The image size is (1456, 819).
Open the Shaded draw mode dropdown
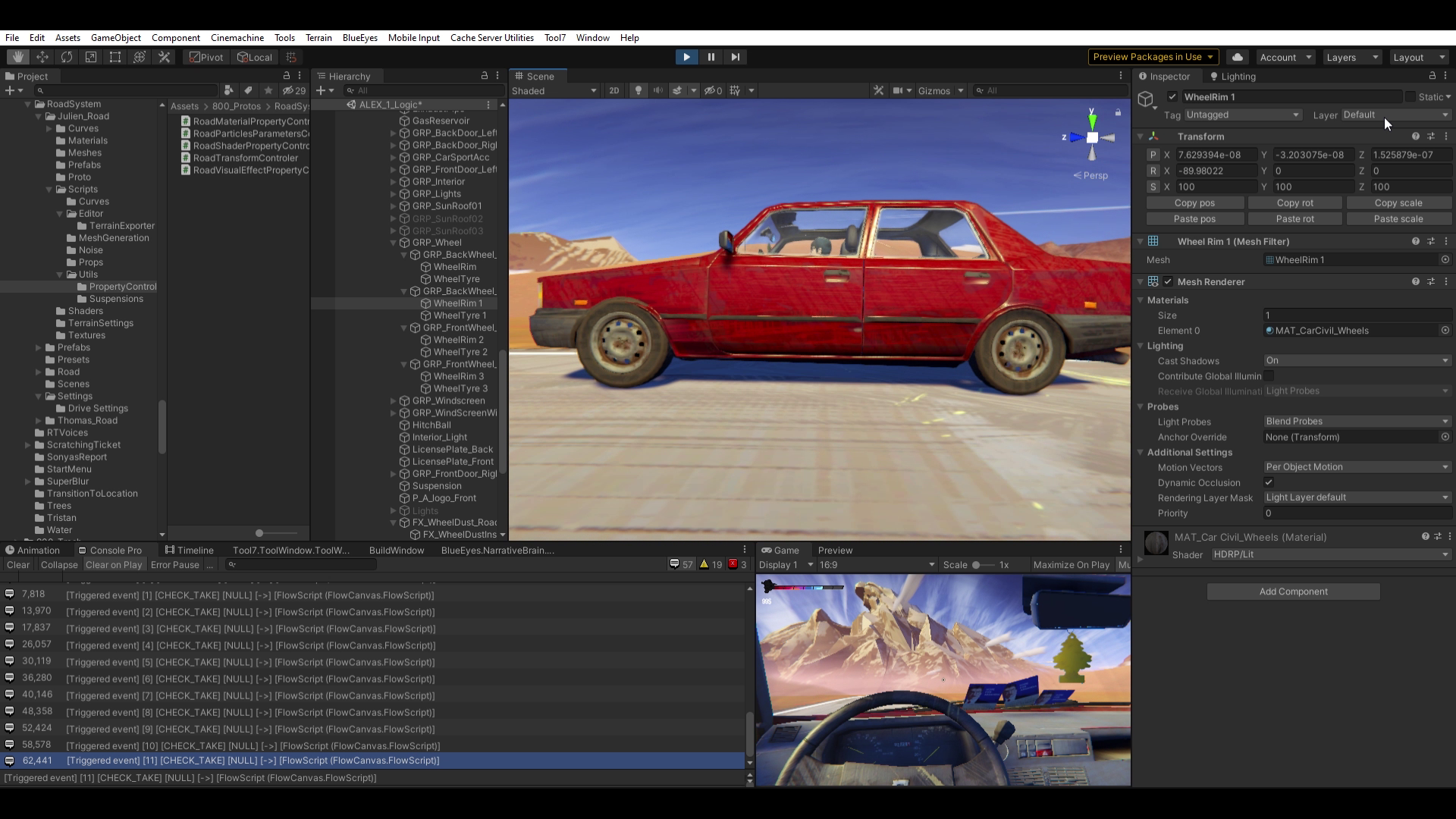(x=554, y=90)
